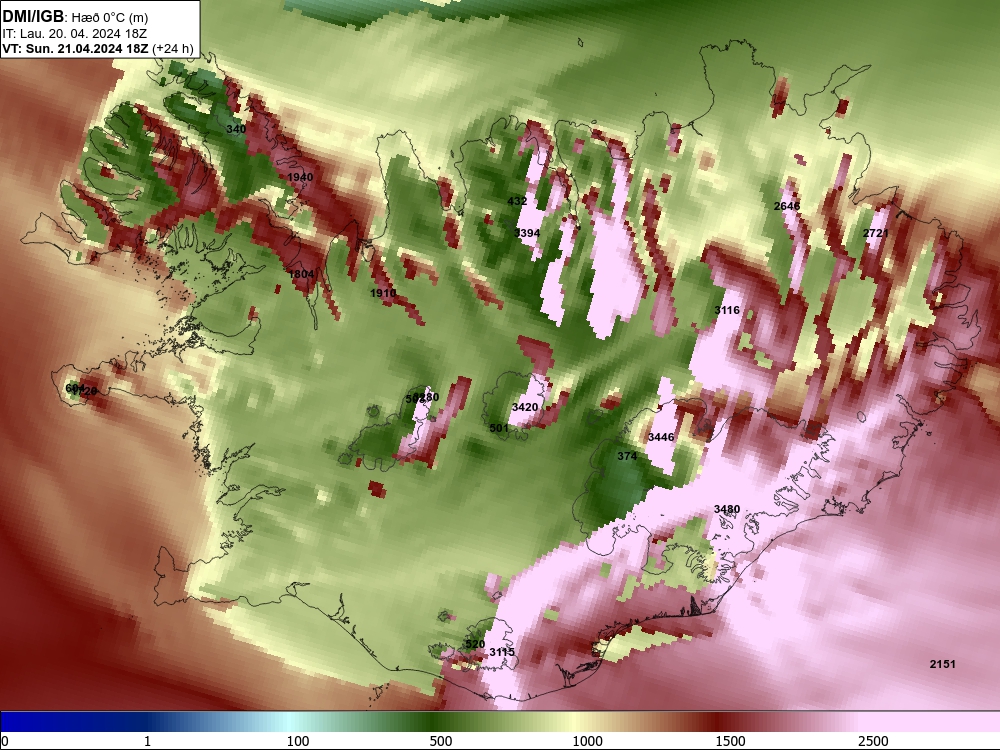Click the 'IT: Lau. 20. 04. 2024 18Z' line

coord(75,34)
